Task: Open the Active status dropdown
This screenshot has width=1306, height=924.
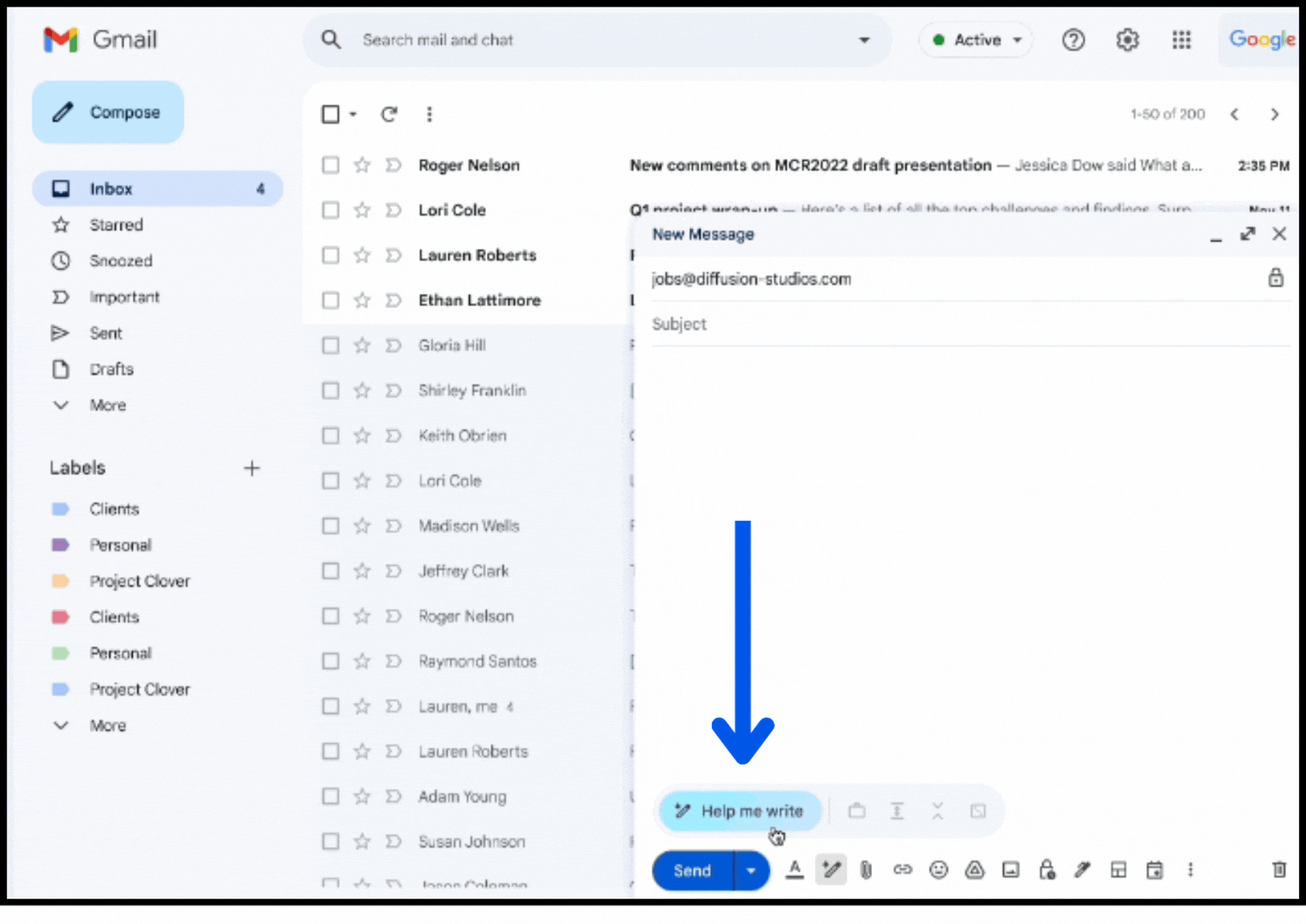Action: (x=977, y=40)
